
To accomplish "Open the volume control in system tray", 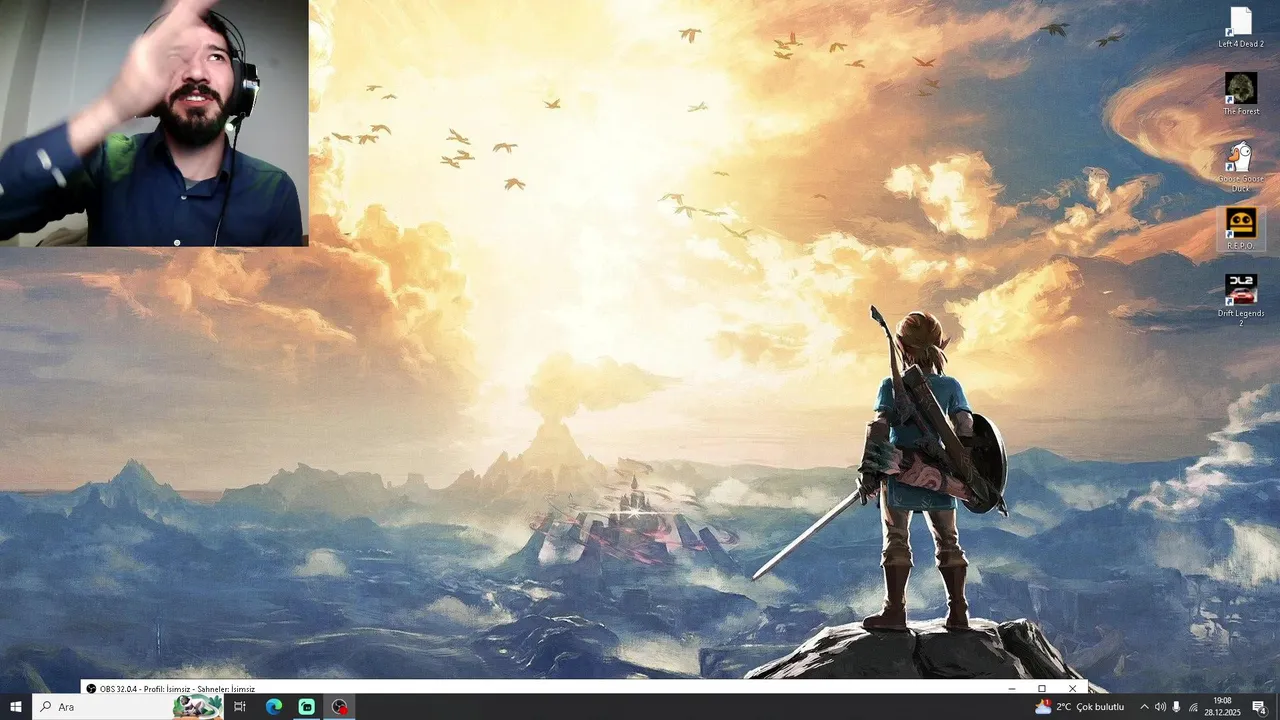I will tap(1160, 707).
